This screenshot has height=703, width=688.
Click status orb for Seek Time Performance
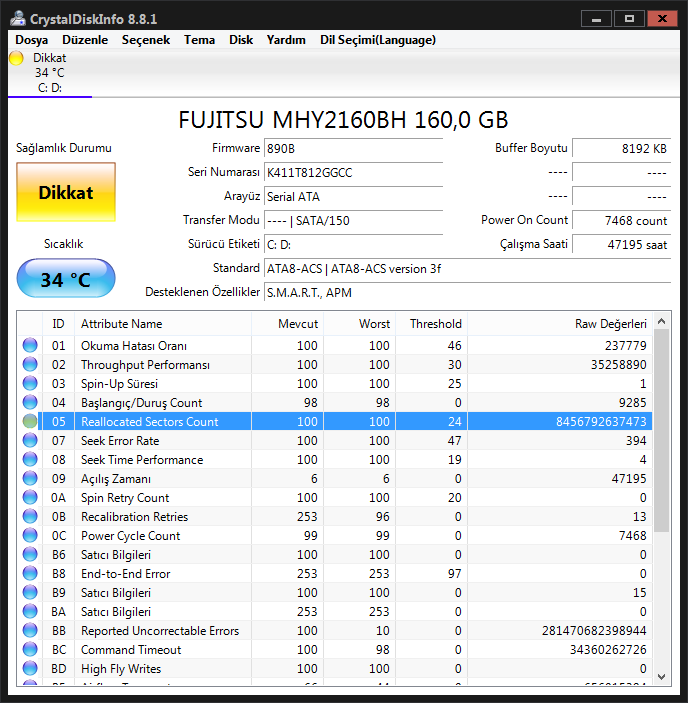click(30, 459)
